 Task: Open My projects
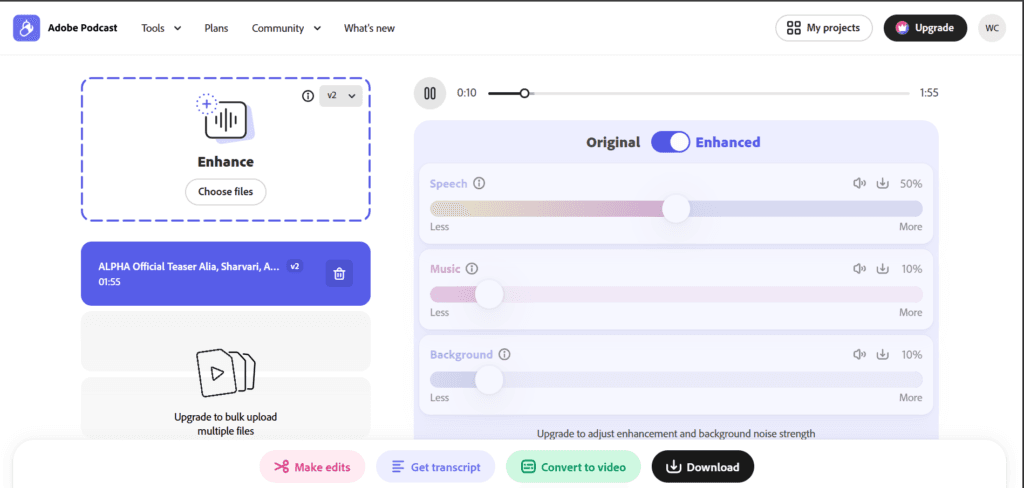824,28
